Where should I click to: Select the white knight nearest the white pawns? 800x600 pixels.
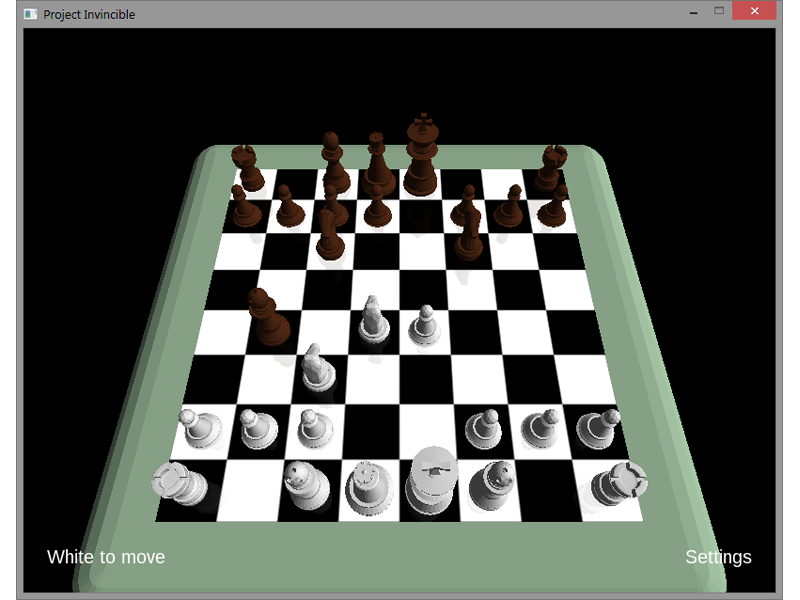click(x=317, y=368)
